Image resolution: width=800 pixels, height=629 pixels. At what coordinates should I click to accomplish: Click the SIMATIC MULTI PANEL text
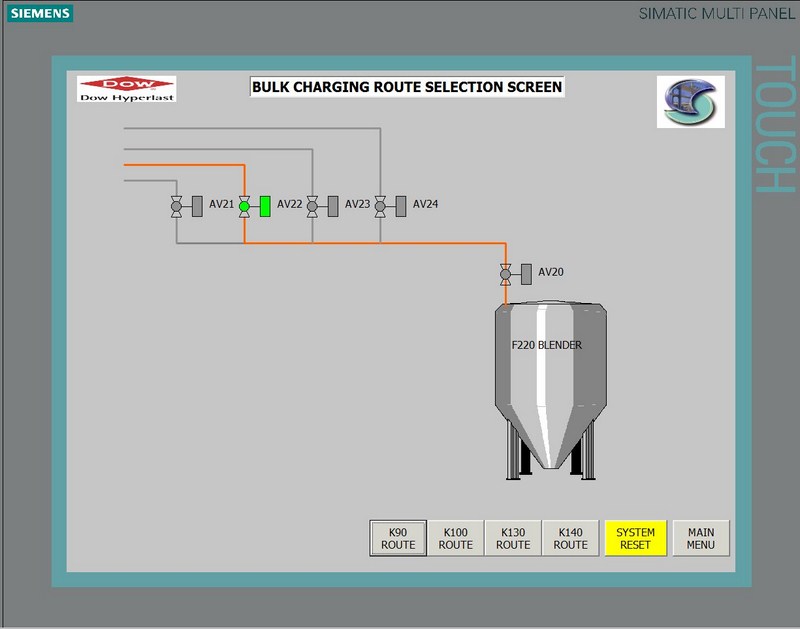click(x=717, y=13)
